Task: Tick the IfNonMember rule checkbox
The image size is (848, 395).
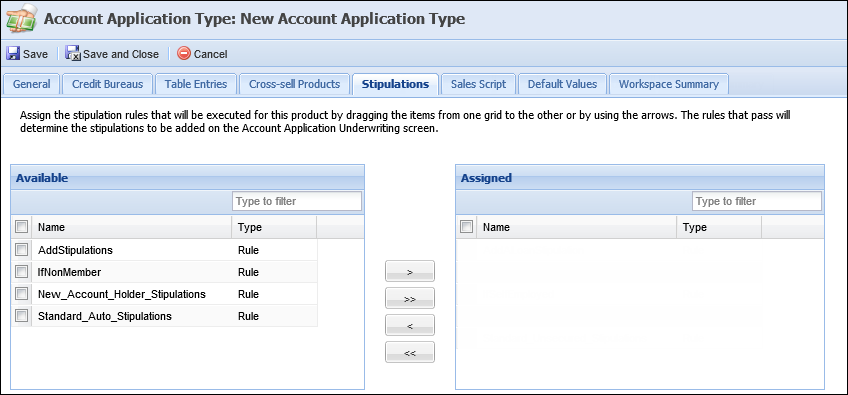Action: (x=22, y=272)
